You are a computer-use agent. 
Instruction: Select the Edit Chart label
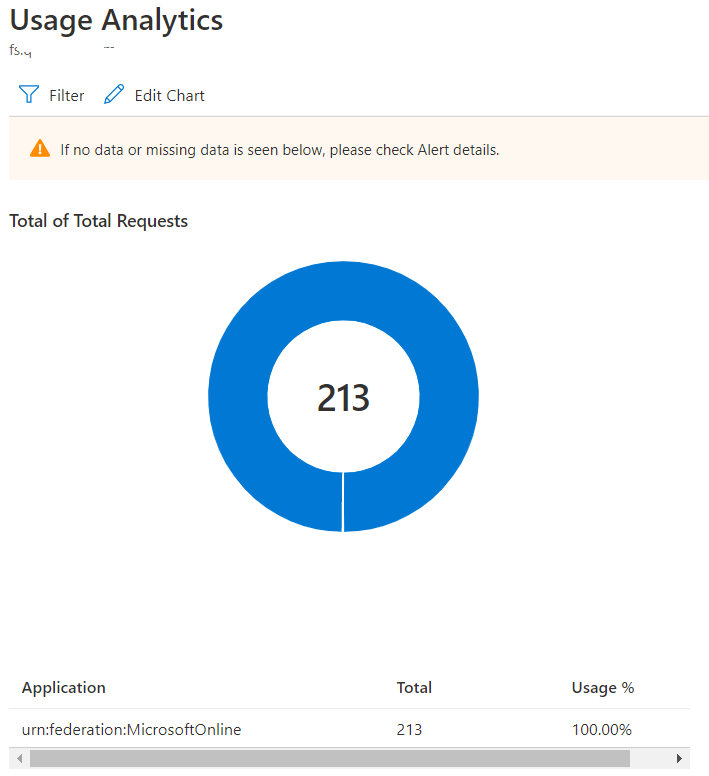point(170,96)
